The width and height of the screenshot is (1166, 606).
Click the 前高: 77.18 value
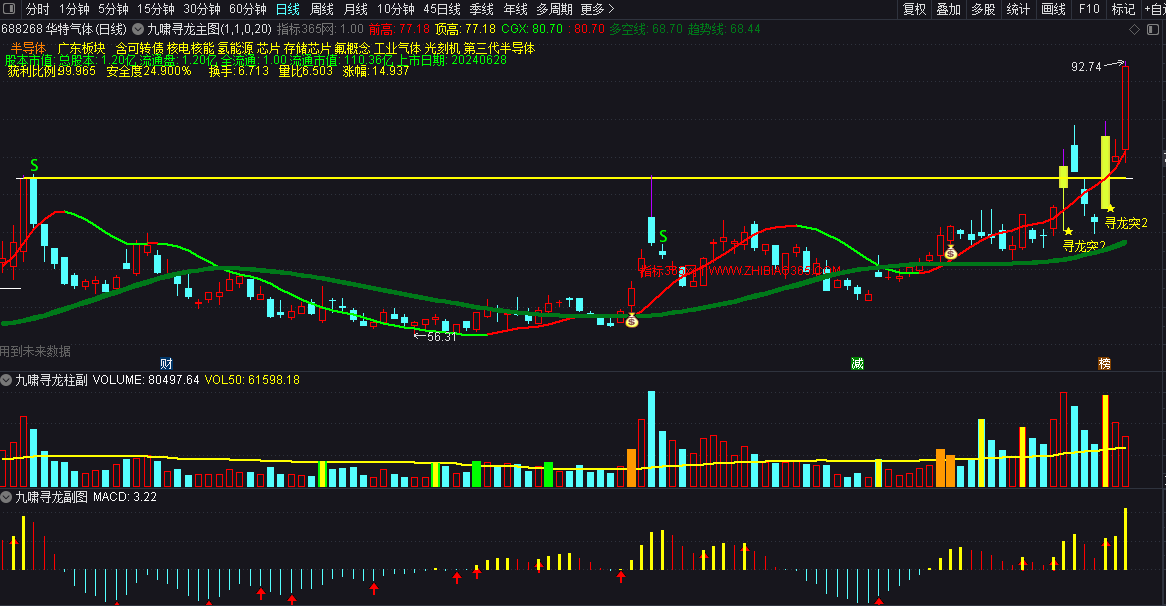399,29
